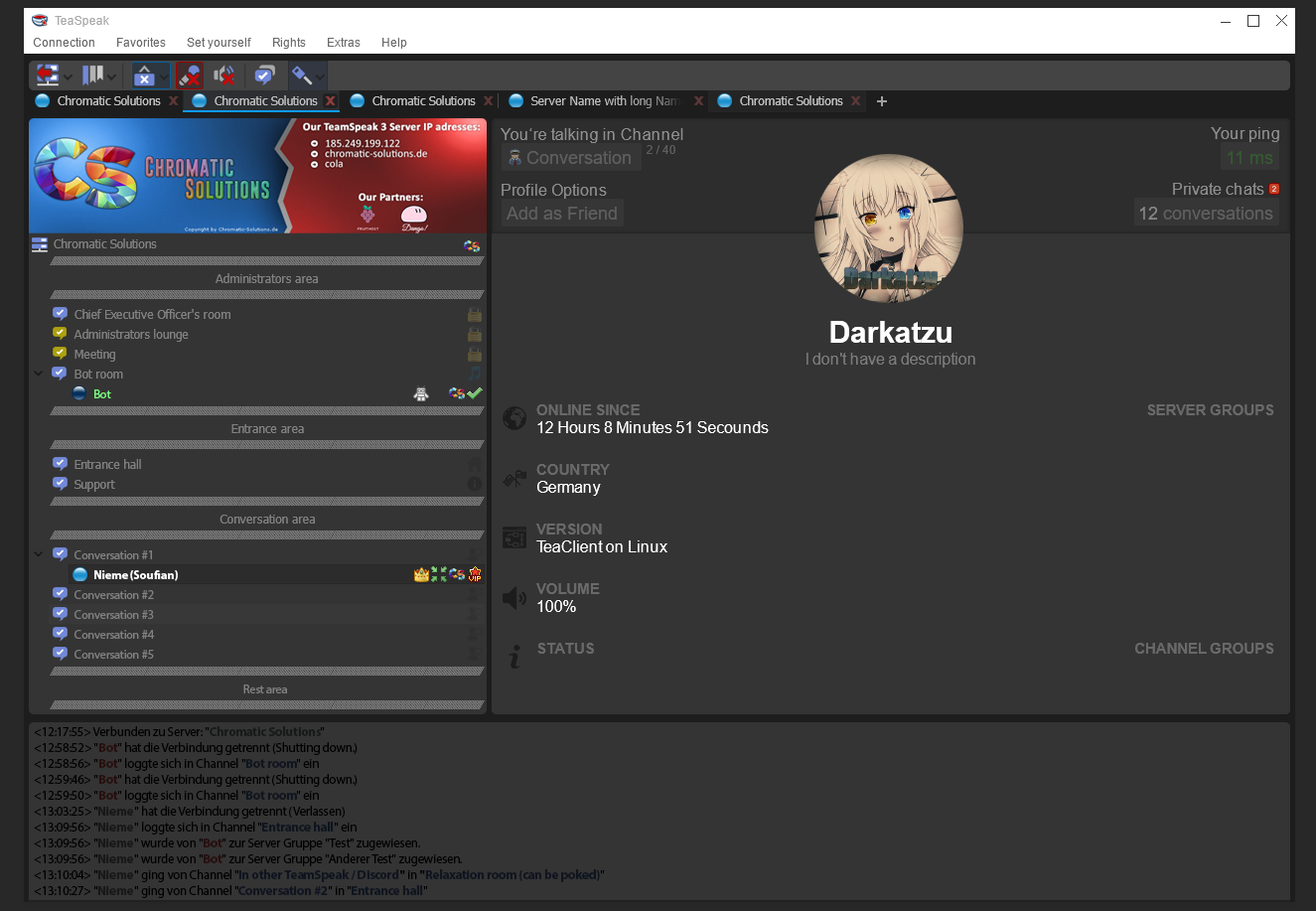The height and width of the screenshot is (911, 1316).
Task: Click Add as Friend
Action: 562,214
